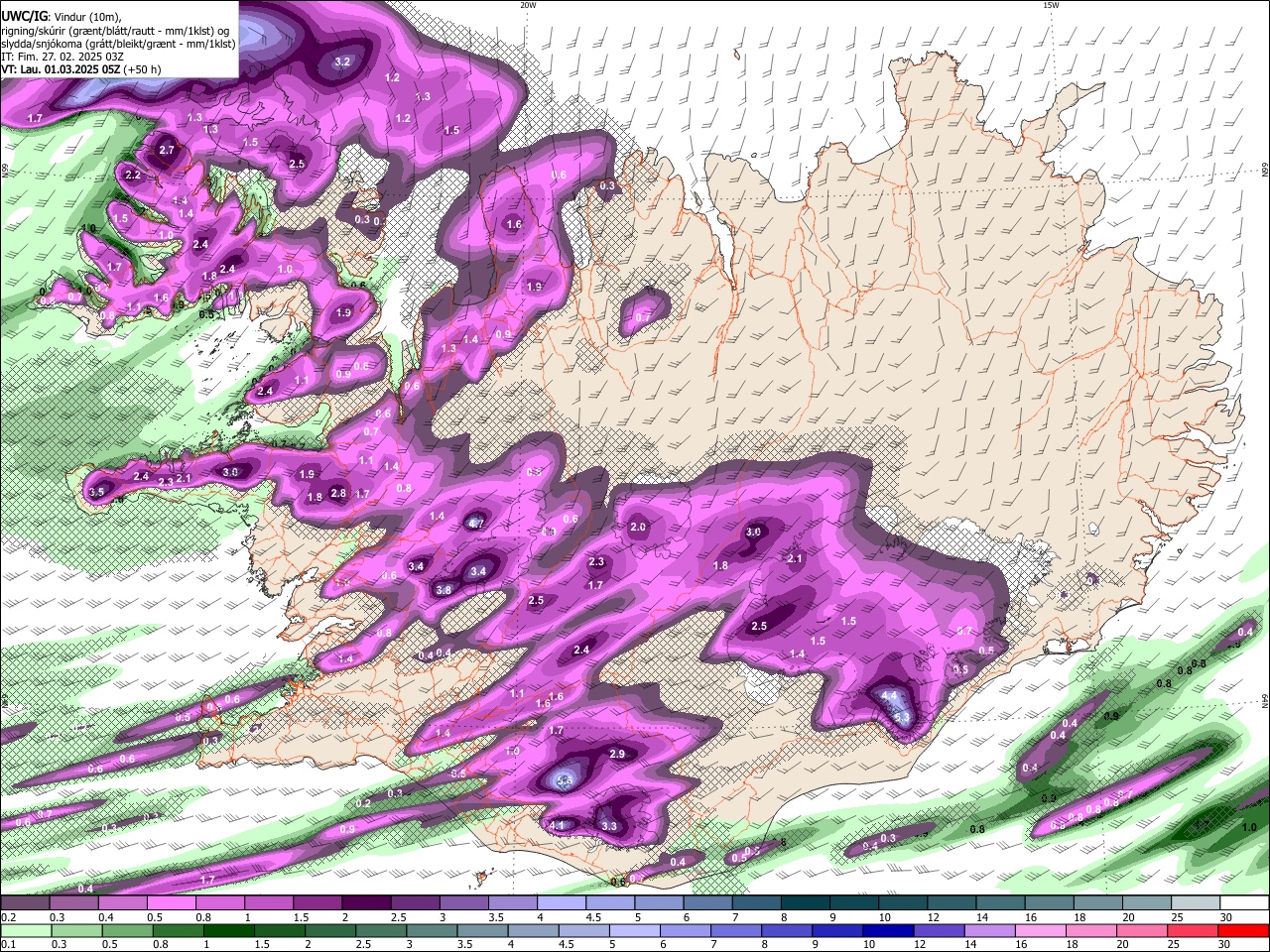1270x952 pixels.
Task: Click the bright pink 0.5 snow legend swatch
Action: (172, 903)
